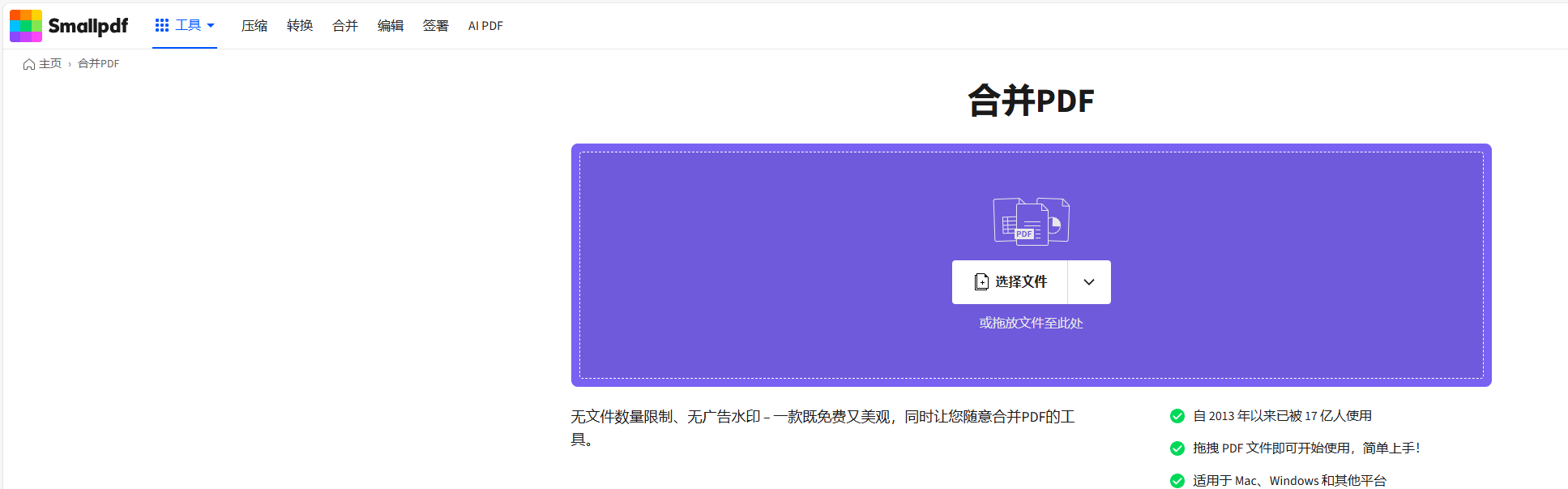Screen dimensions: 1568x489
Task: Open the 转换 menu item
Action: coord(300,26)
